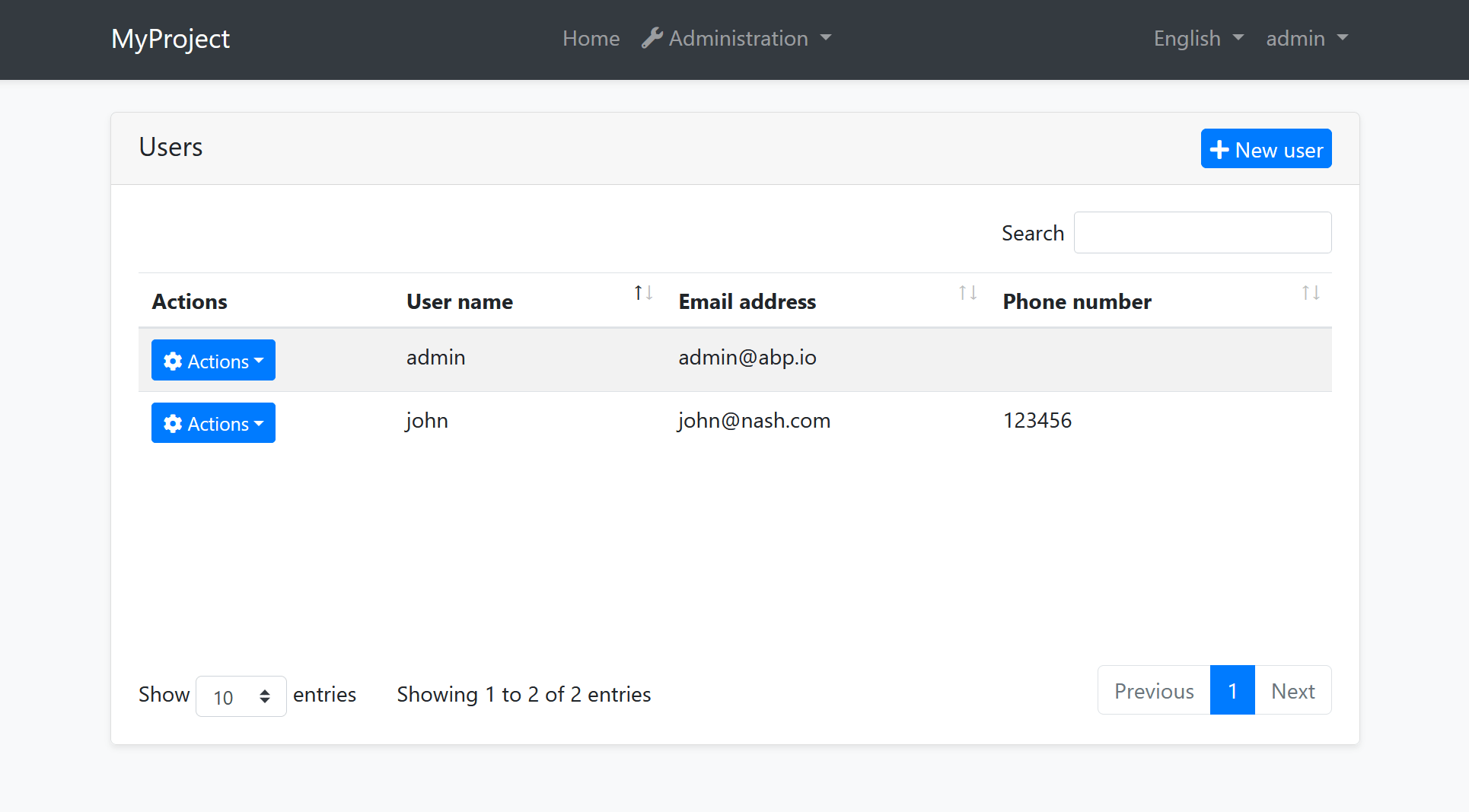Click the Previous pagination button
The height and width of the screenshot is (812, 1469).
[1153, 690]
